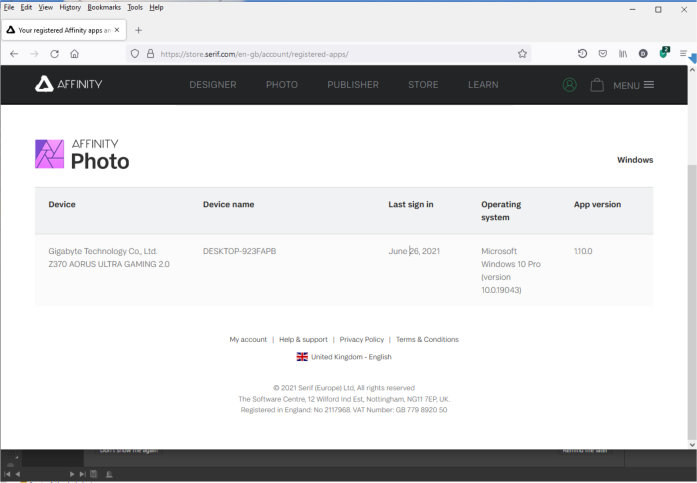This screenshot has width=697, height=483.
Task: Go to the Designer page
Action: tap(213, 85)
